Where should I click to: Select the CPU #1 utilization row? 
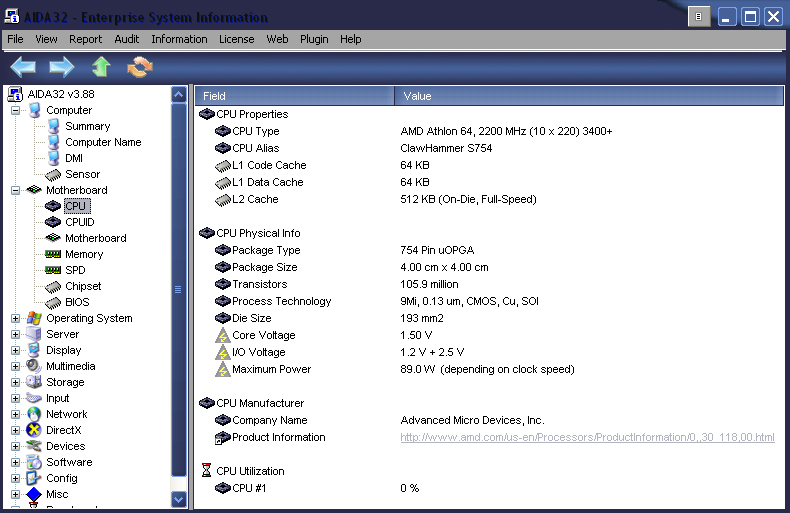(489, 488)
